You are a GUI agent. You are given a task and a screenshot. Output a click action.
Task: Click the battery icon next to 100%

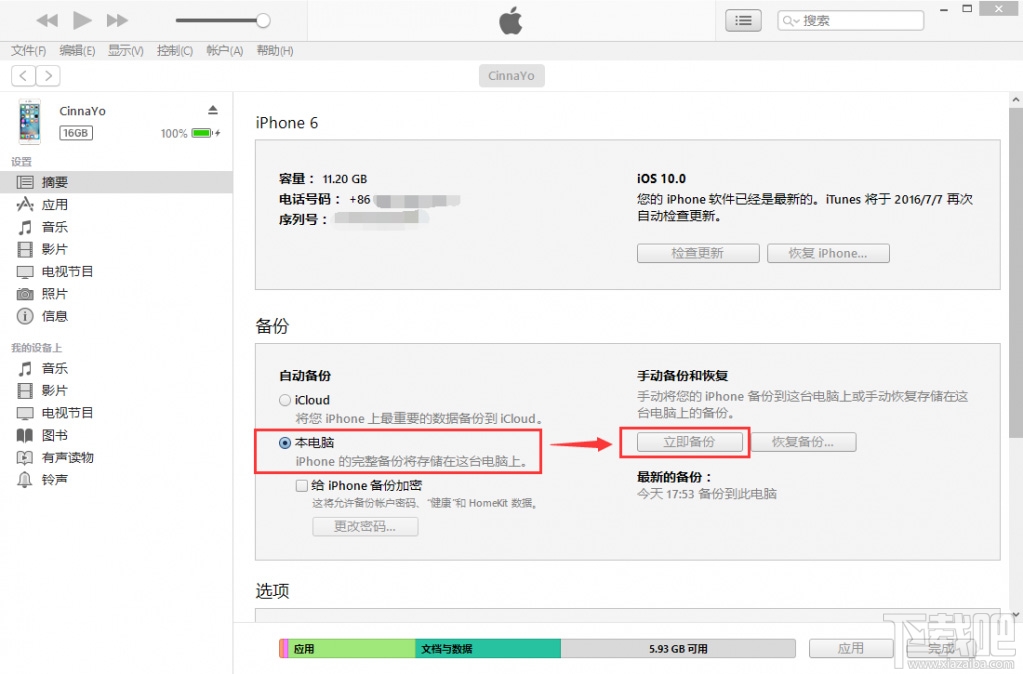(x=202, y=133)
